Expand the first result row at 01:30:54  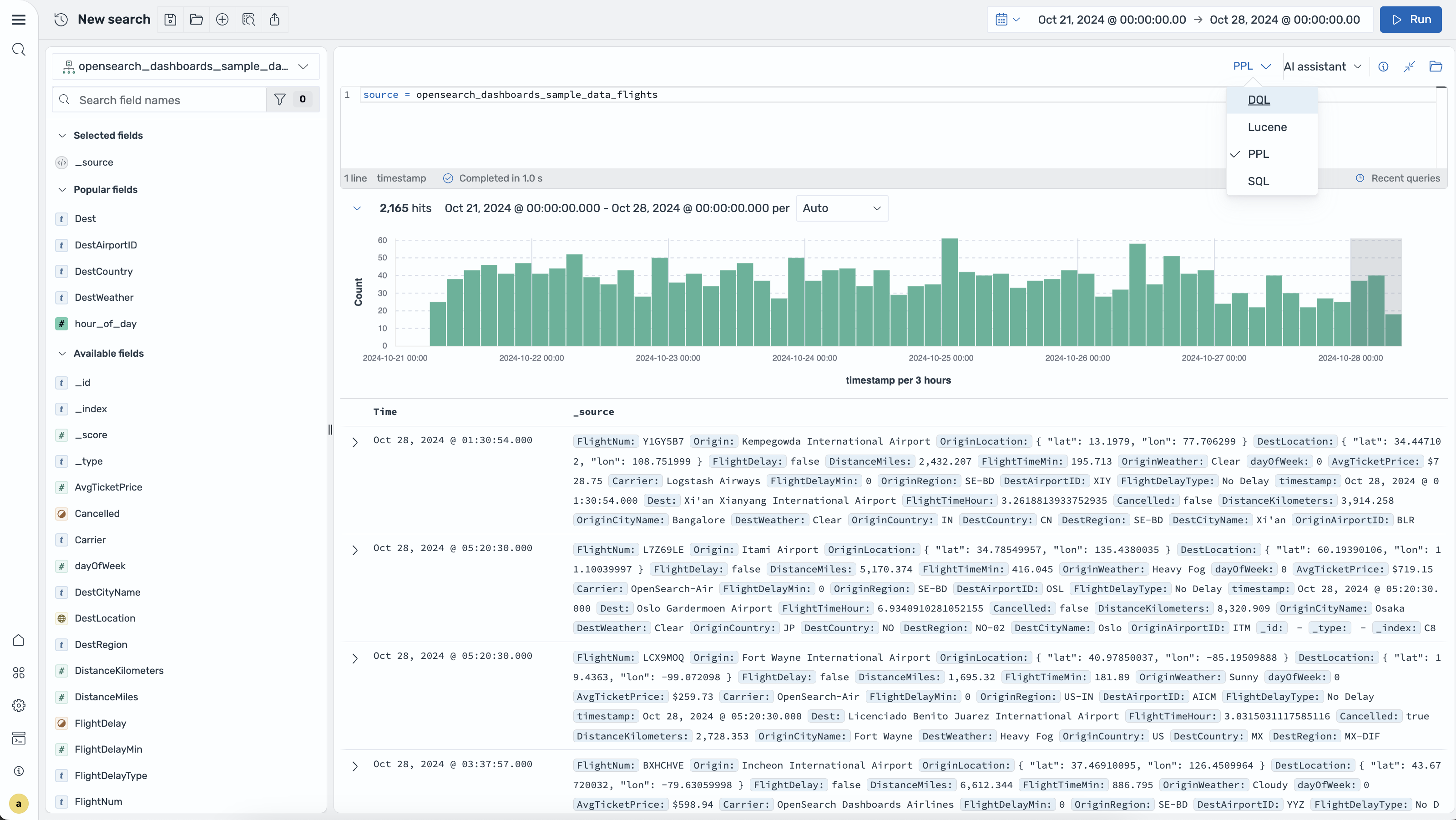(x=355, y=442)
